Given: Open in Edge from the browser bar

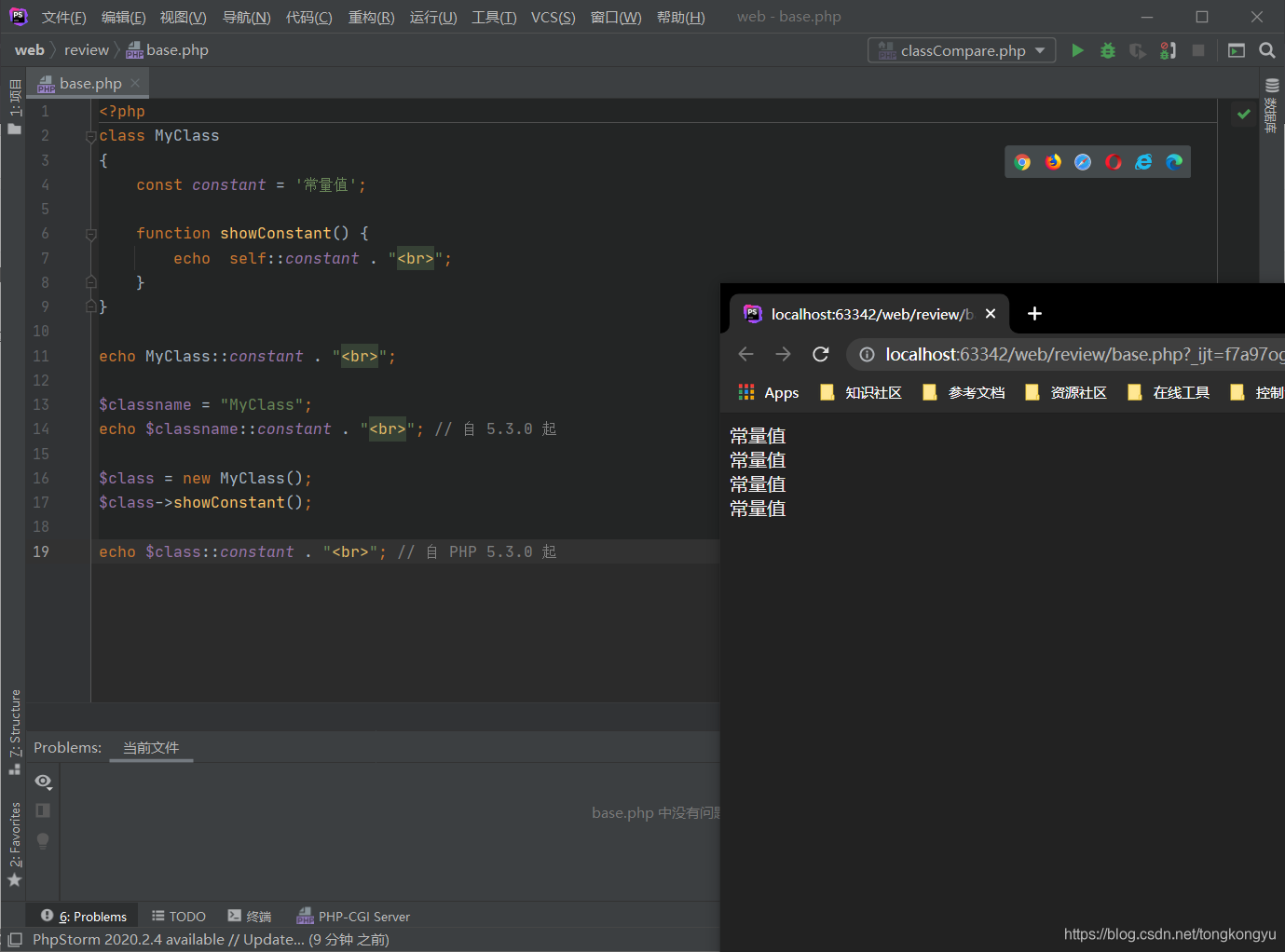Looking at the screenshot, I should 1174,162.
